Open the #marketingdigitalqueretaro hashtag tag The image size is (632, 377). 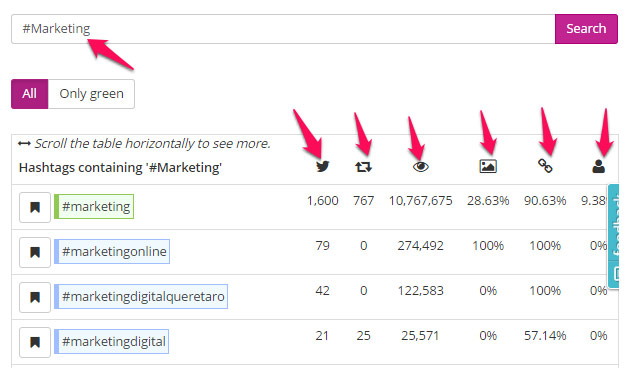[x=141, y=297]
